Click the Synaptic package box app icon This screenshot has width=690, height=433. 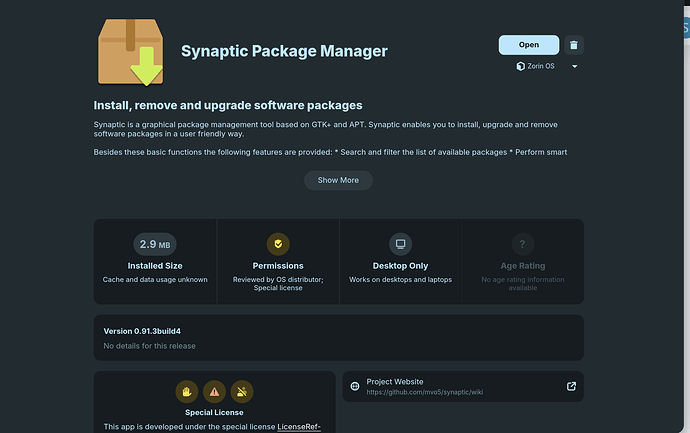coord(130,52)
